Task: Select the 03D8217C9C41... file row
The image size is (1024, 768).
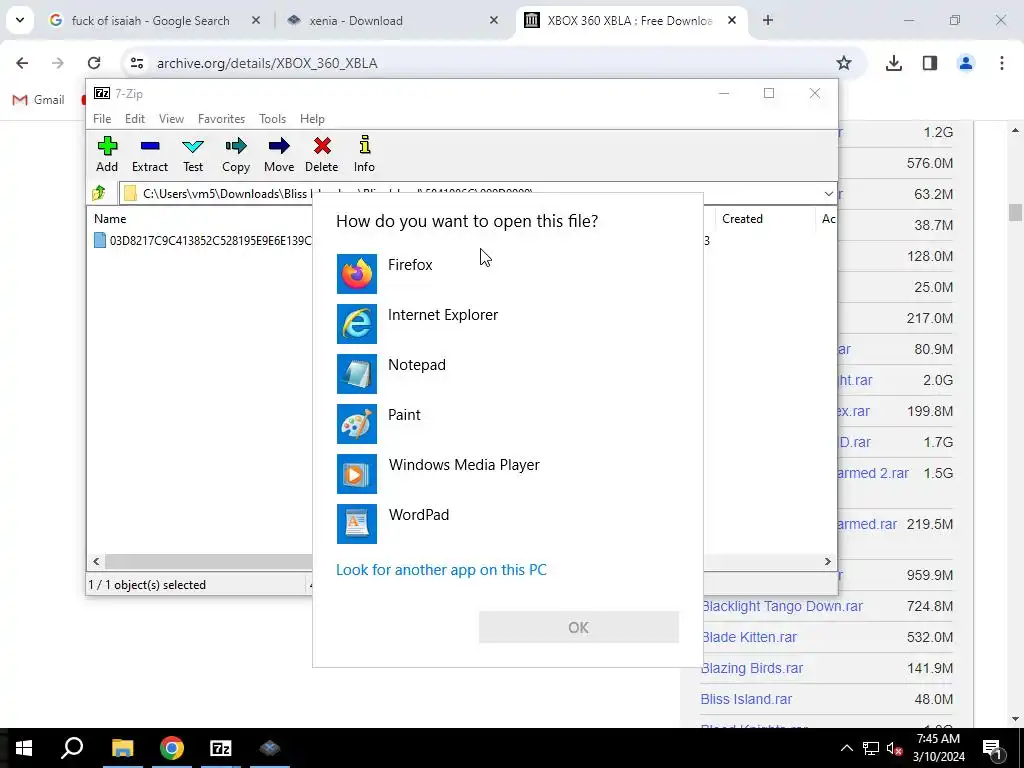Action: tap(202, 240)
